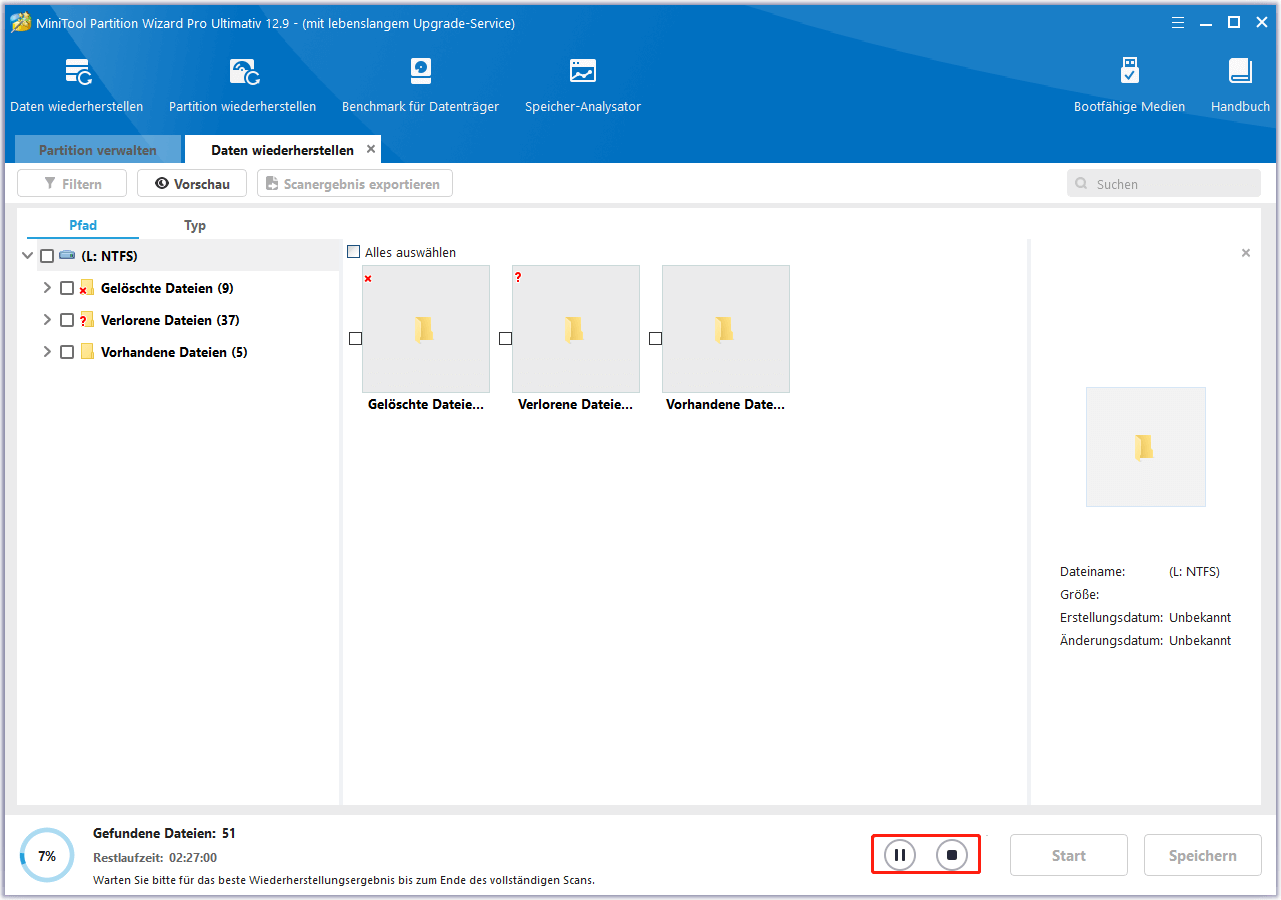The height and width of the screenshot is (900, 1281).
Task: Check the box beside Gelöschte Dateien thumbnail
Action: click(355, 339)
